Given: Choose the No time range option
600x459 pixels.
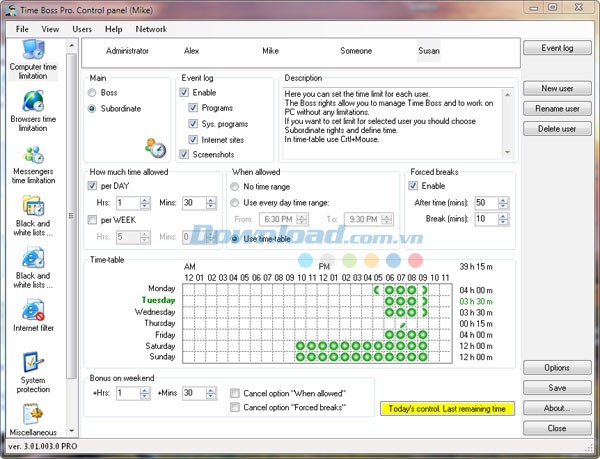Looking at the screenshot, I should (236, 186).
